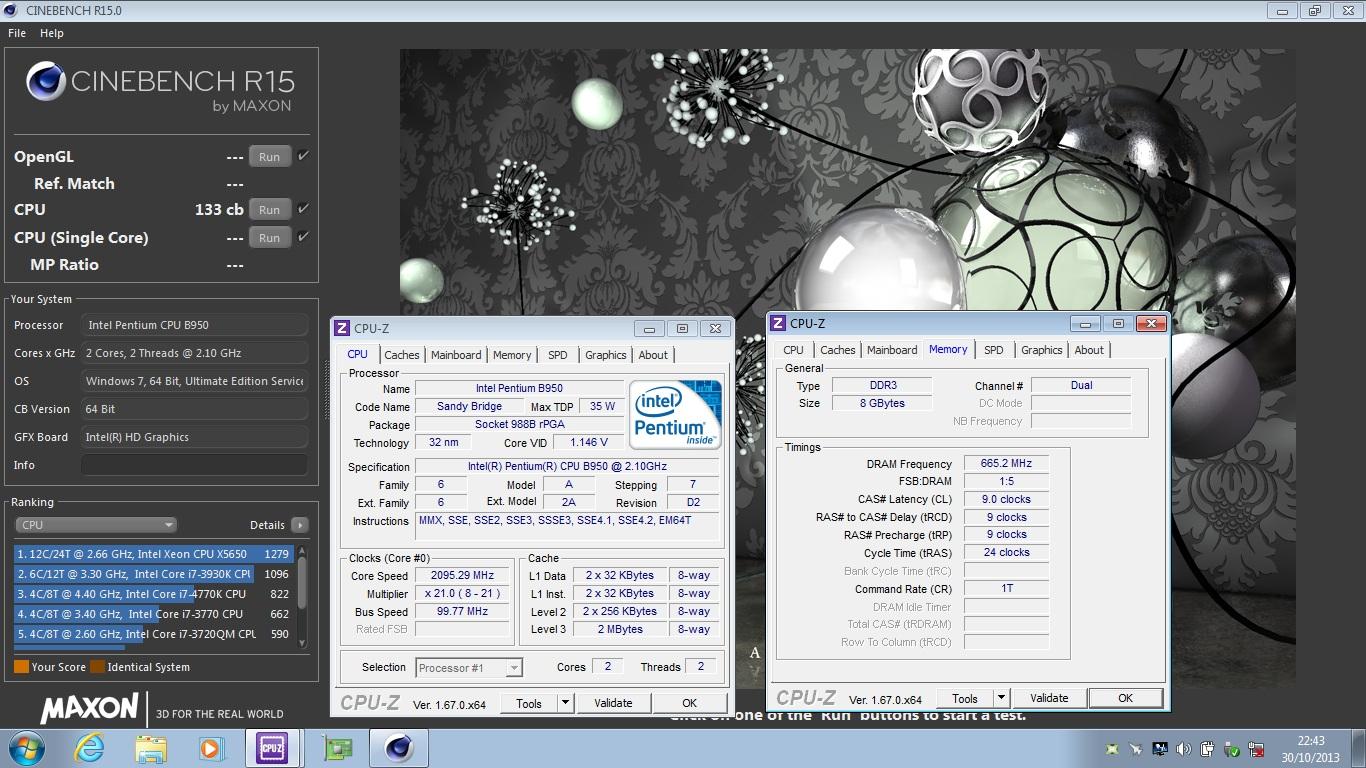The image size is (1366, 768).
Task: Toggle the OpenGL test checkmark
Action: point(303,156)
